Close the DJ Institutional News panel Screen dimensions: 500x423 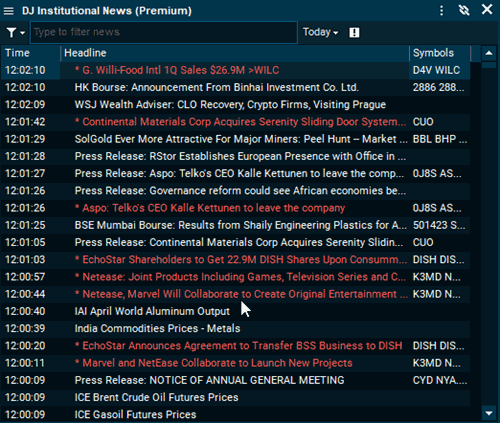(487, 10)
